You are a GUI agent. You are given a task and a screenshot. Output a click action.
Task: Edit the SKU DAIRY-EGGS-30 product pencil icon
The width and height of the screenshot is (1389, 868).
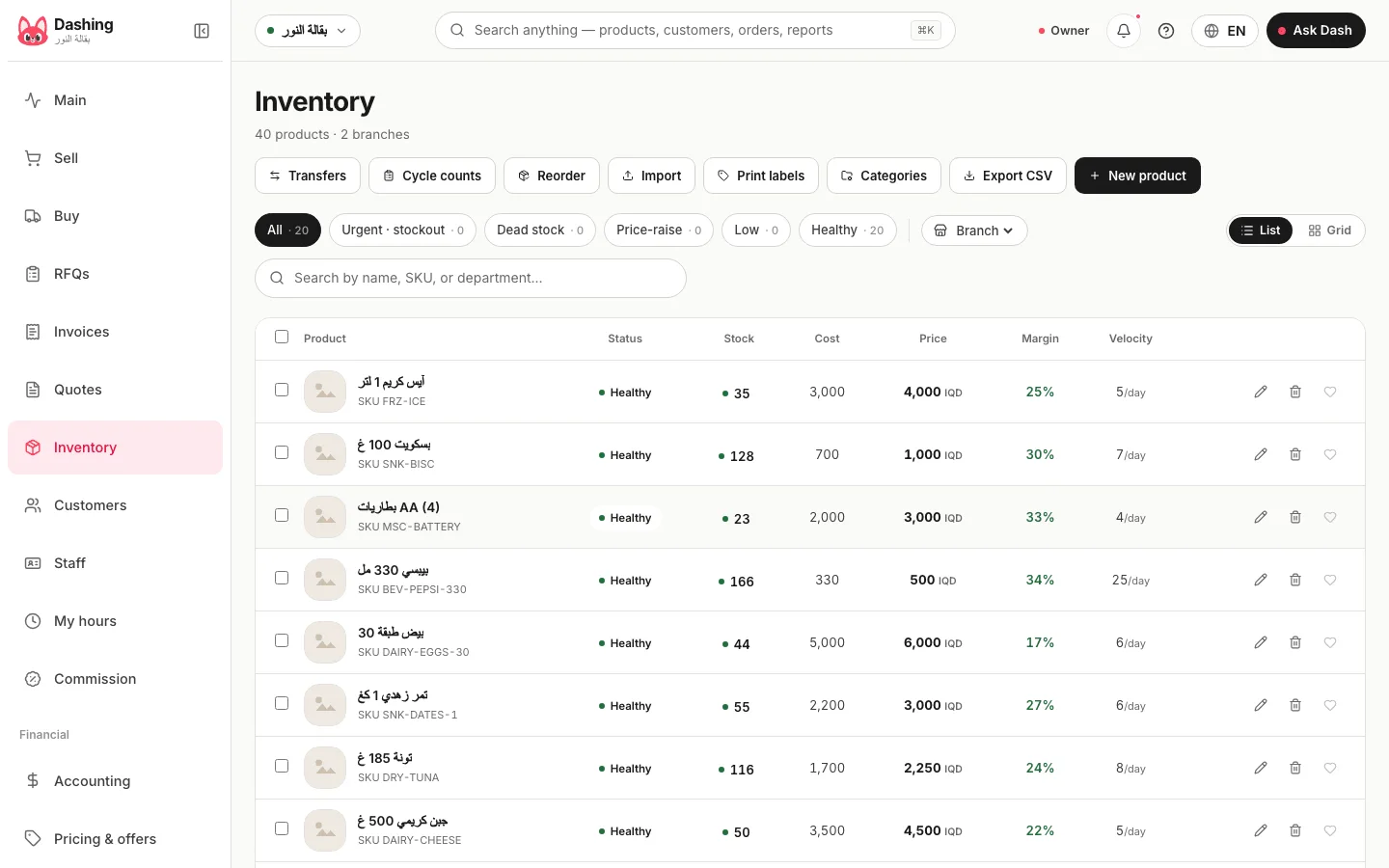click(1261, 642)
